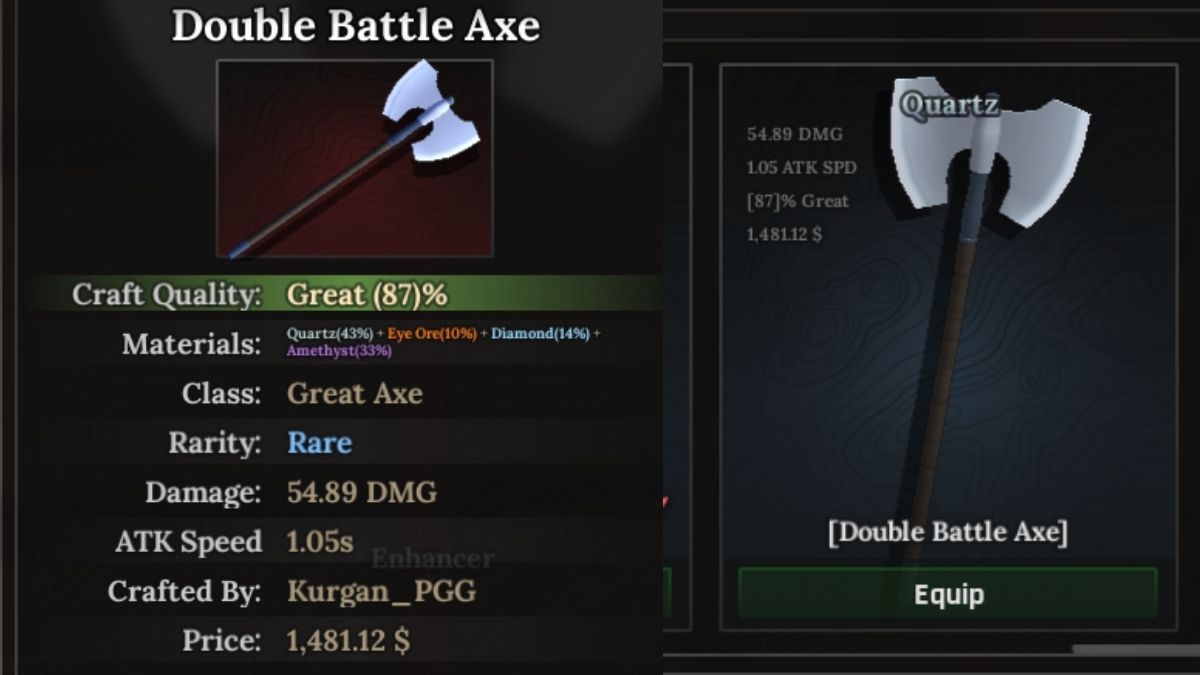Screen dimensions: 1200x675
Task: Click the Diamond(14%) material text
Action: [x=541, y=333]
